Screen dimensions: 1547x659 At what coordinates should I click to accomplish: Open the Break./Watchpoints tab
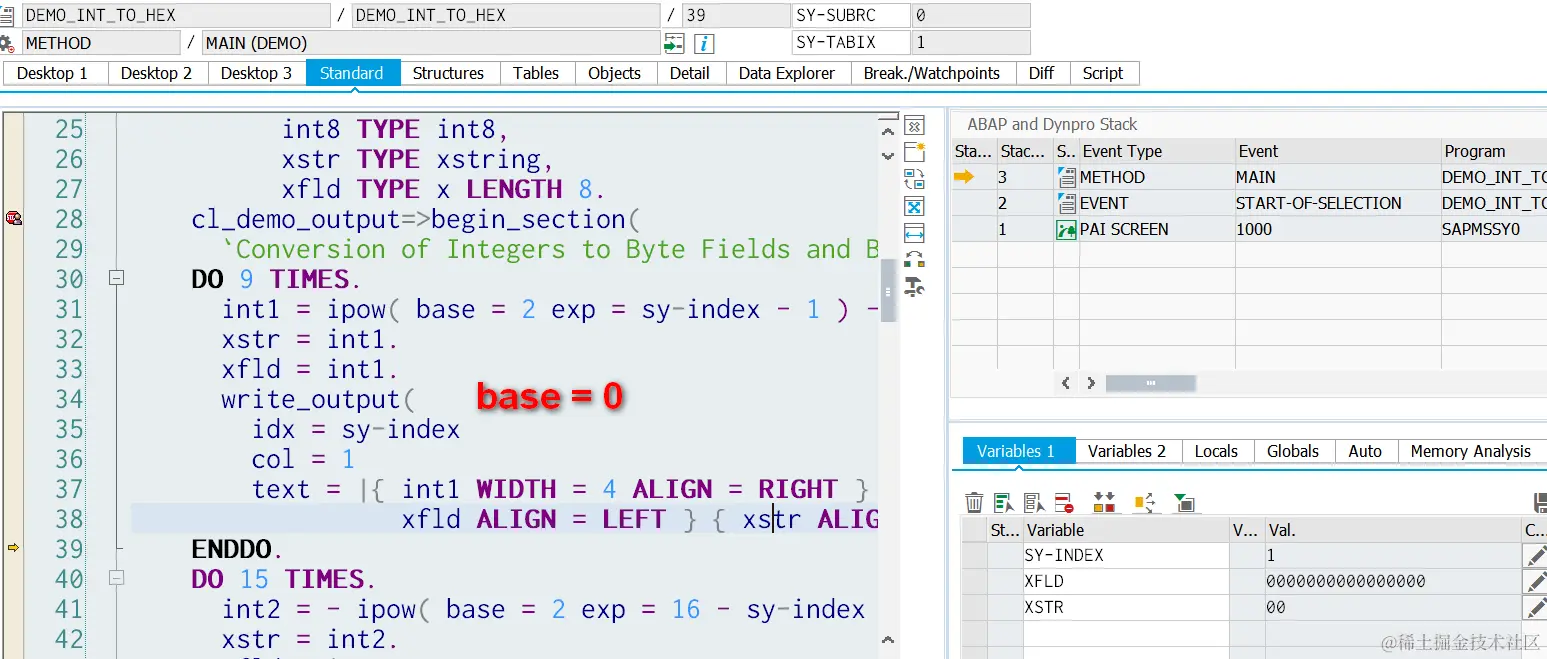point(932,73)
